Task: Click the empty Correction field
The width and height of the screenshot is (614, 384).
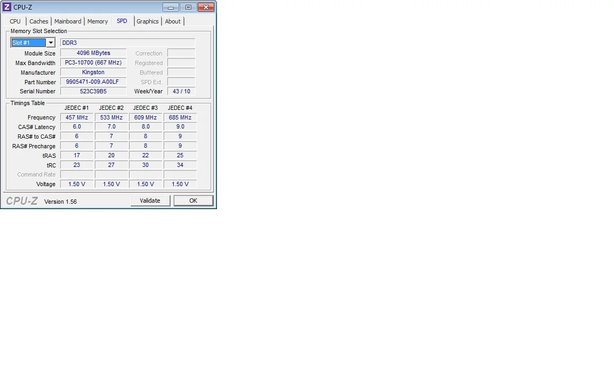Action: click(x=181, y=53)
